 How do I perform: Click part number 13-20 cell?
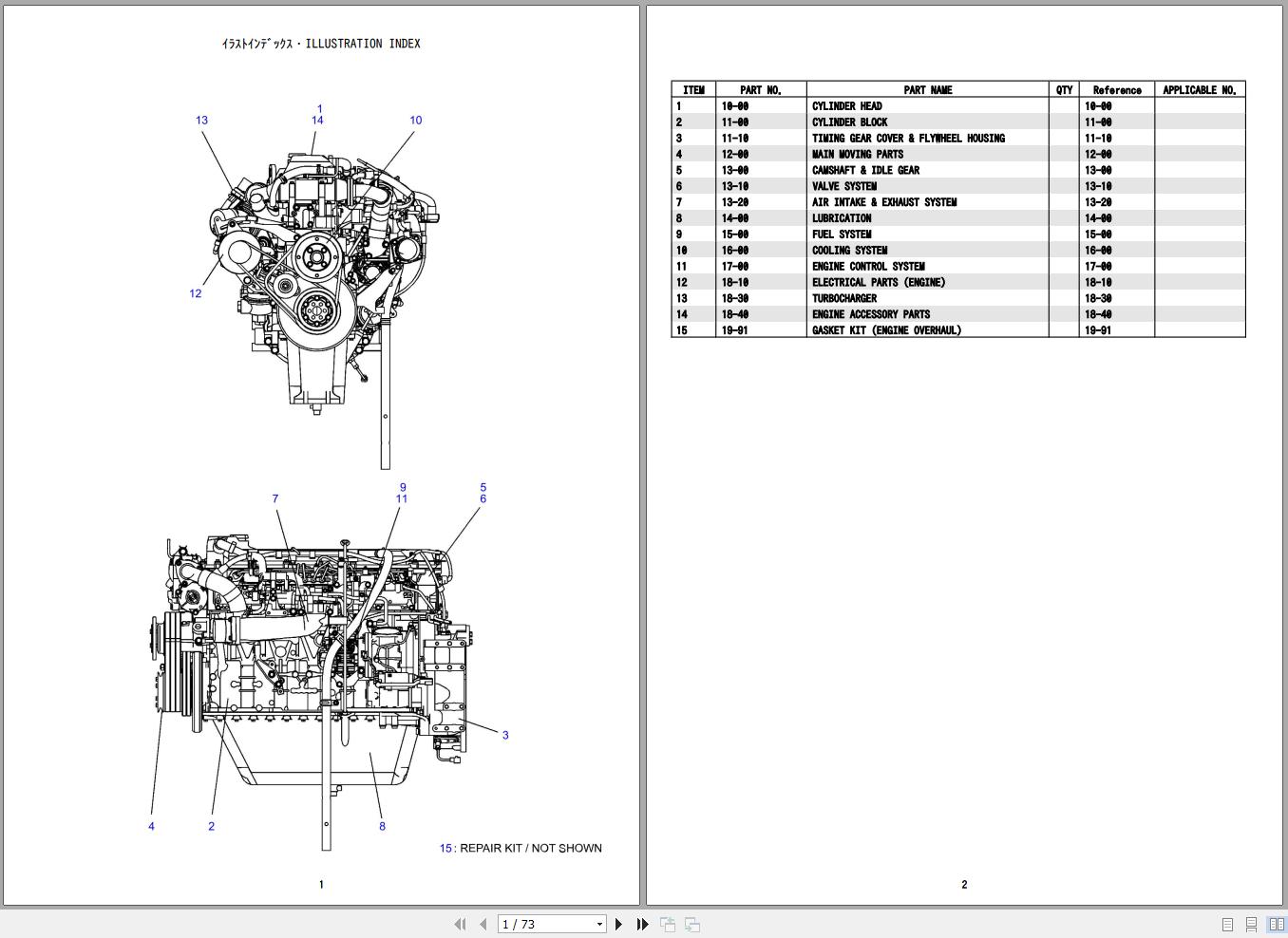[734, 202]
